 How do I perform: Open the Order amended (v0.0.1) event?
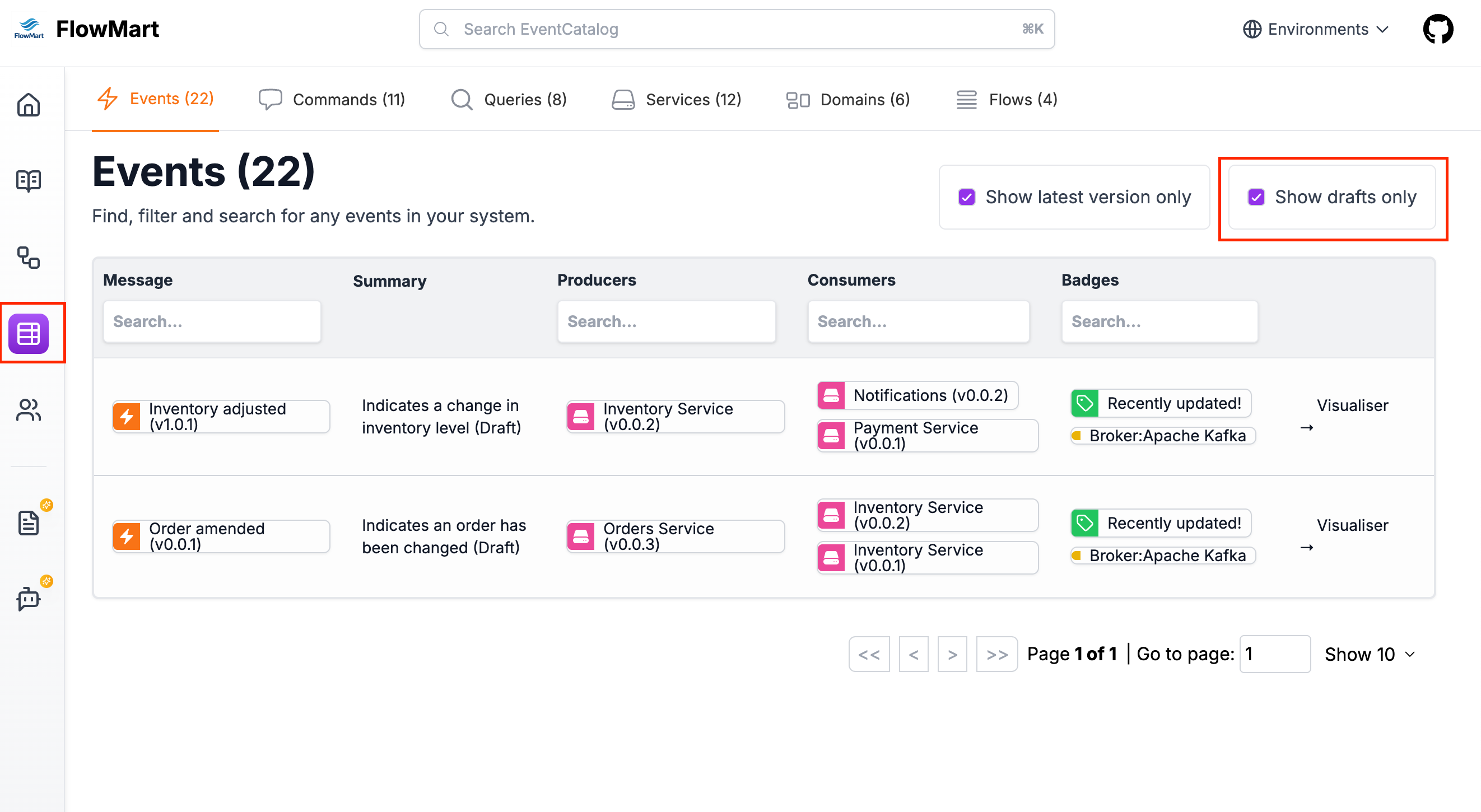pyautogui.click(x=221, y=536)
